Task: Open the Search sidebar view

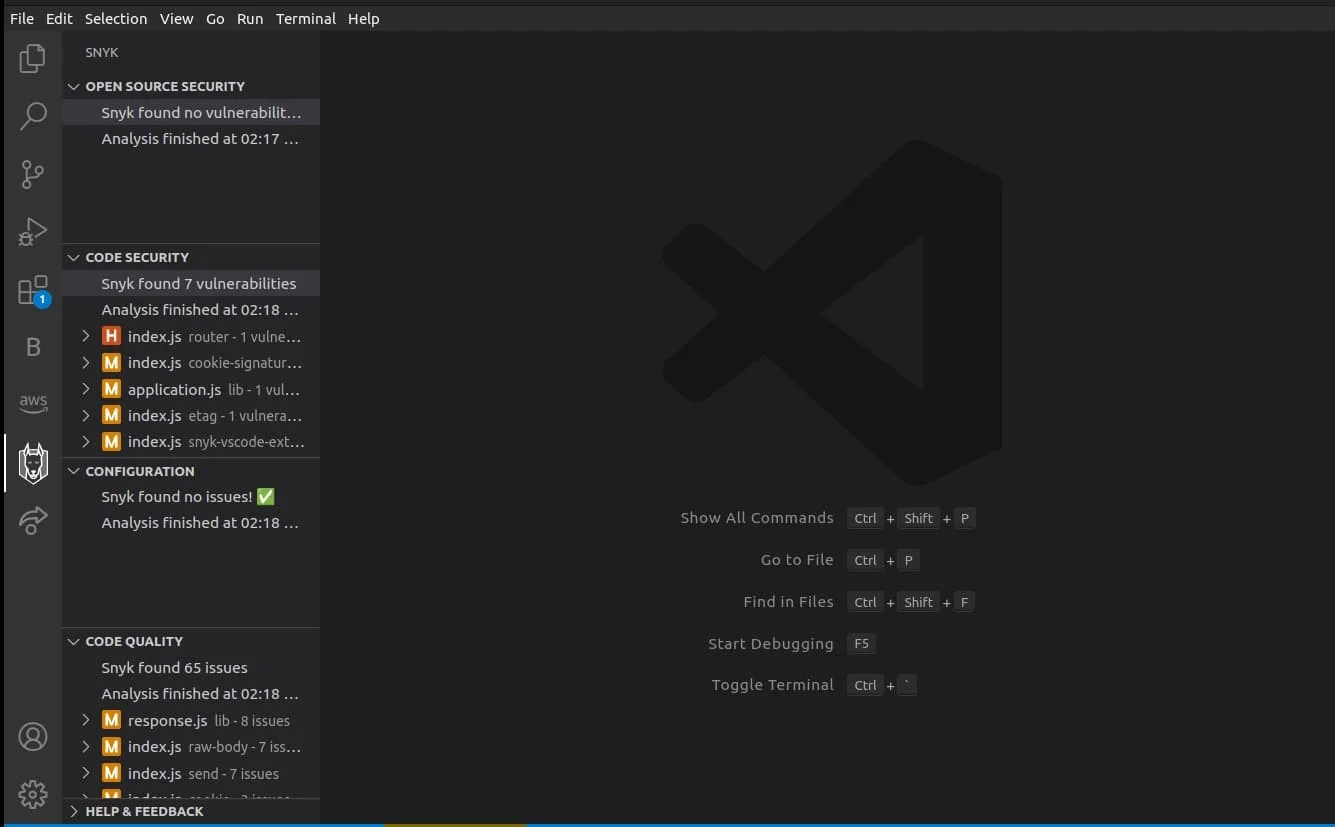Action: [x=33, y=116]
